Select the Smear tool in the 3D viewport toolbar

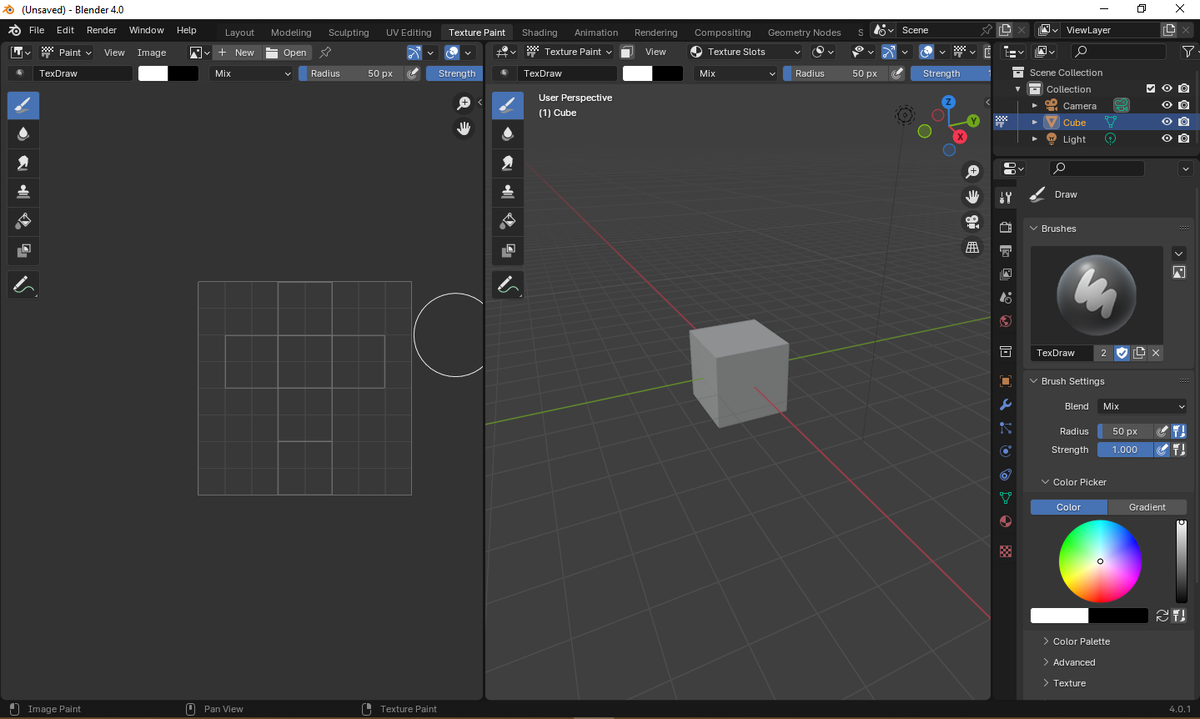click(508, 163)
